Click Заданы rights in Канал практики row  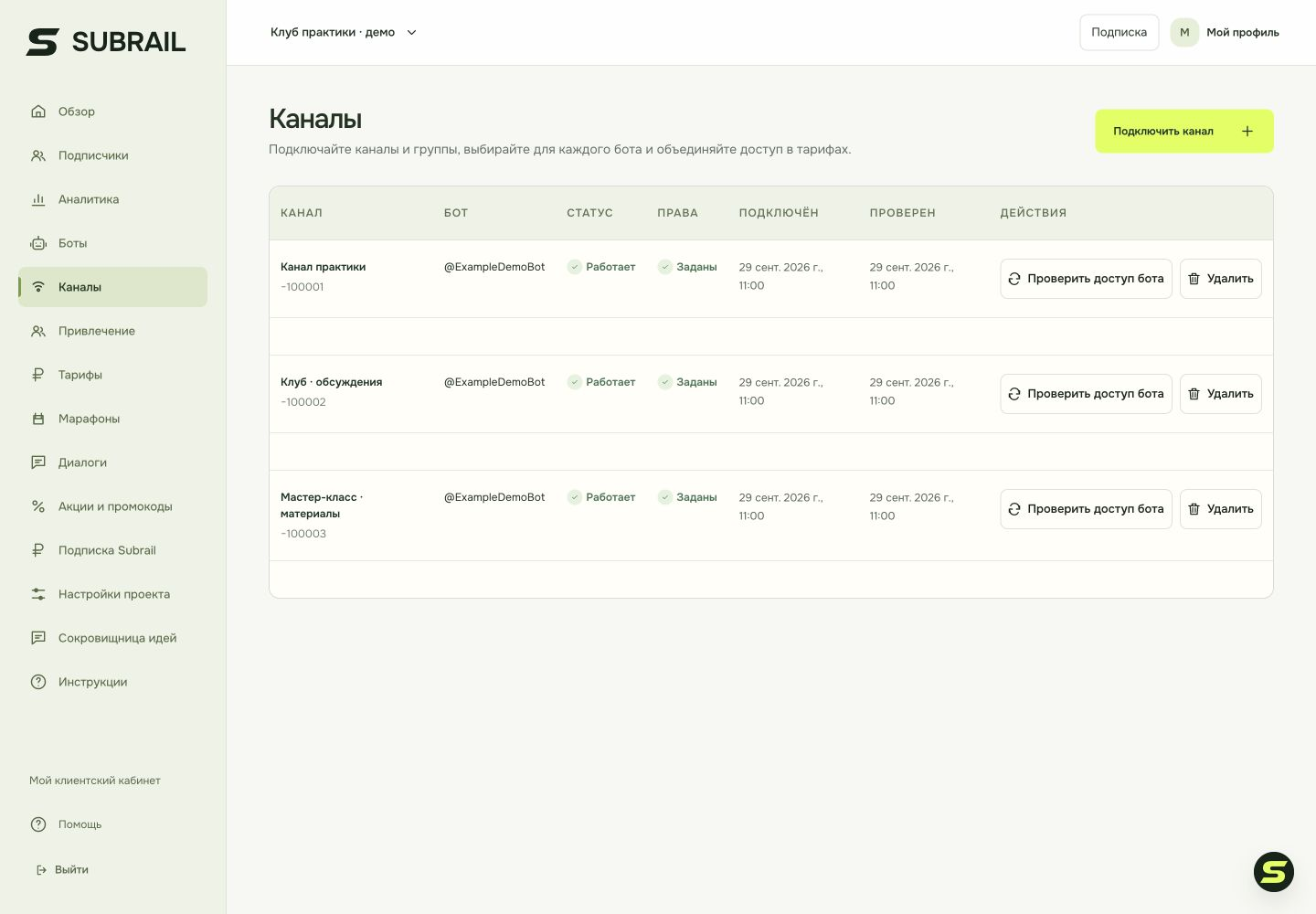coord(687,267)
